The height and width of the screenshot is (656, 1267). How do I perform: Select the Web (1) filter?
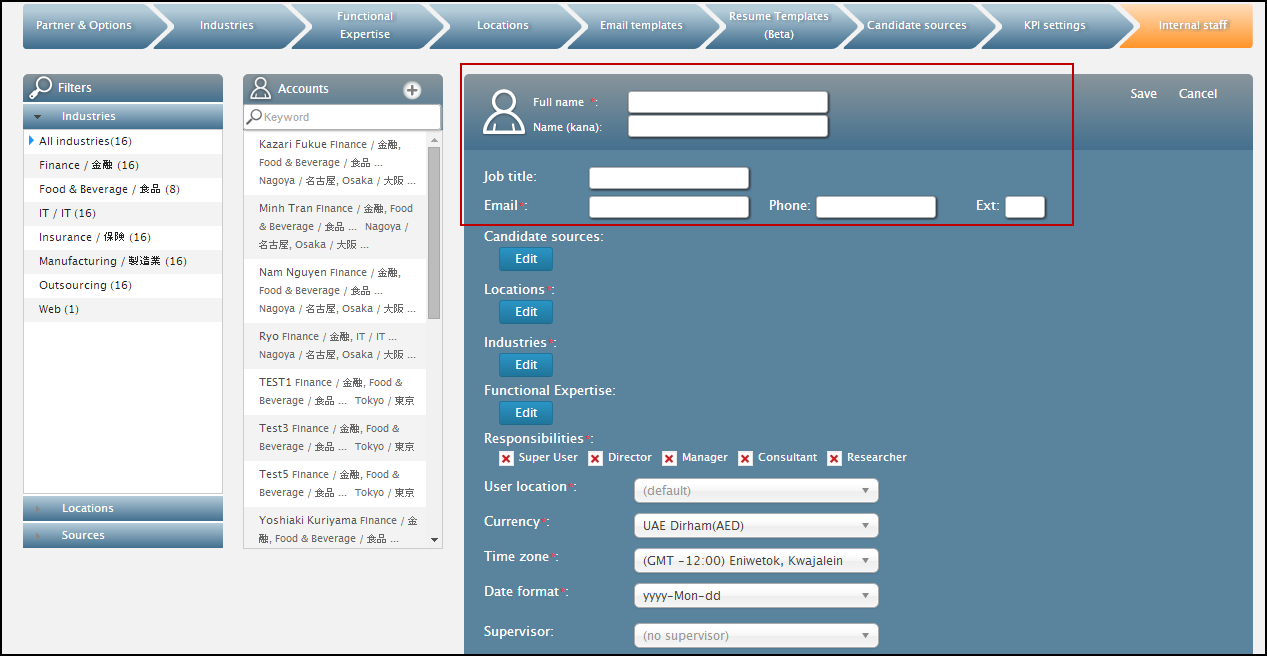click(123, 310)
